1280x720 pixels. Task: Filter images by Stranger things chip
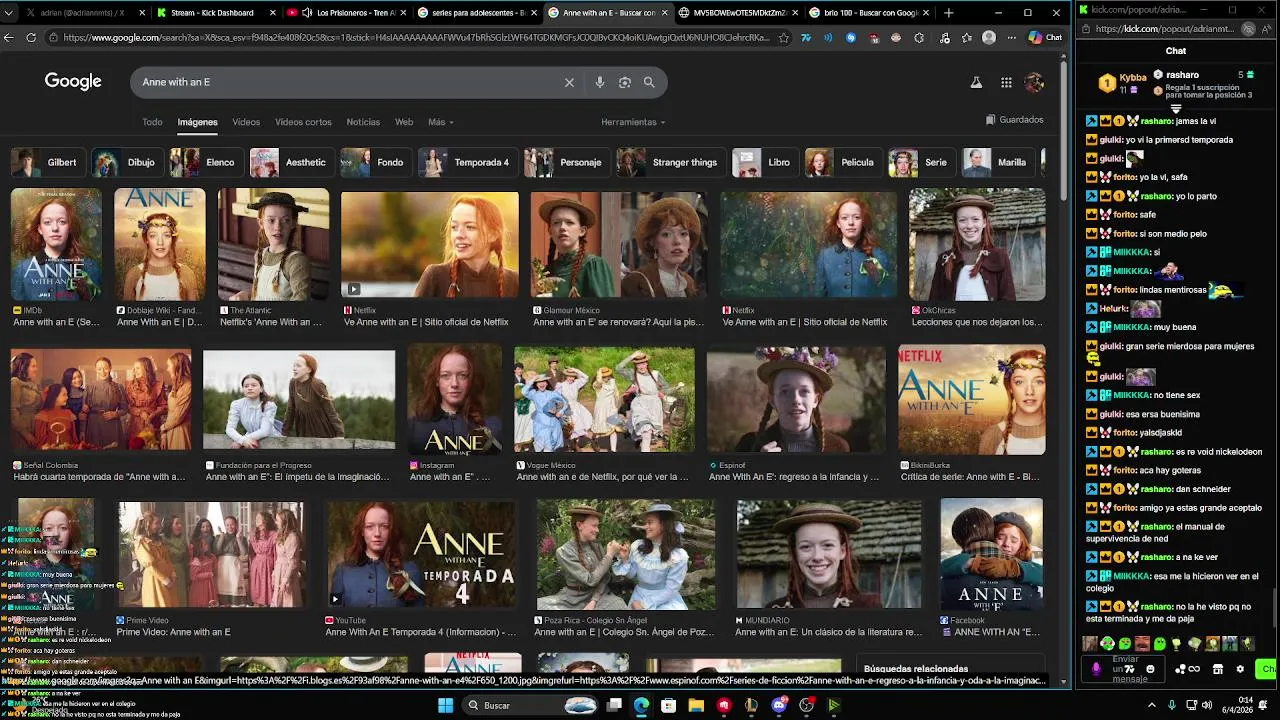point(670,162)
